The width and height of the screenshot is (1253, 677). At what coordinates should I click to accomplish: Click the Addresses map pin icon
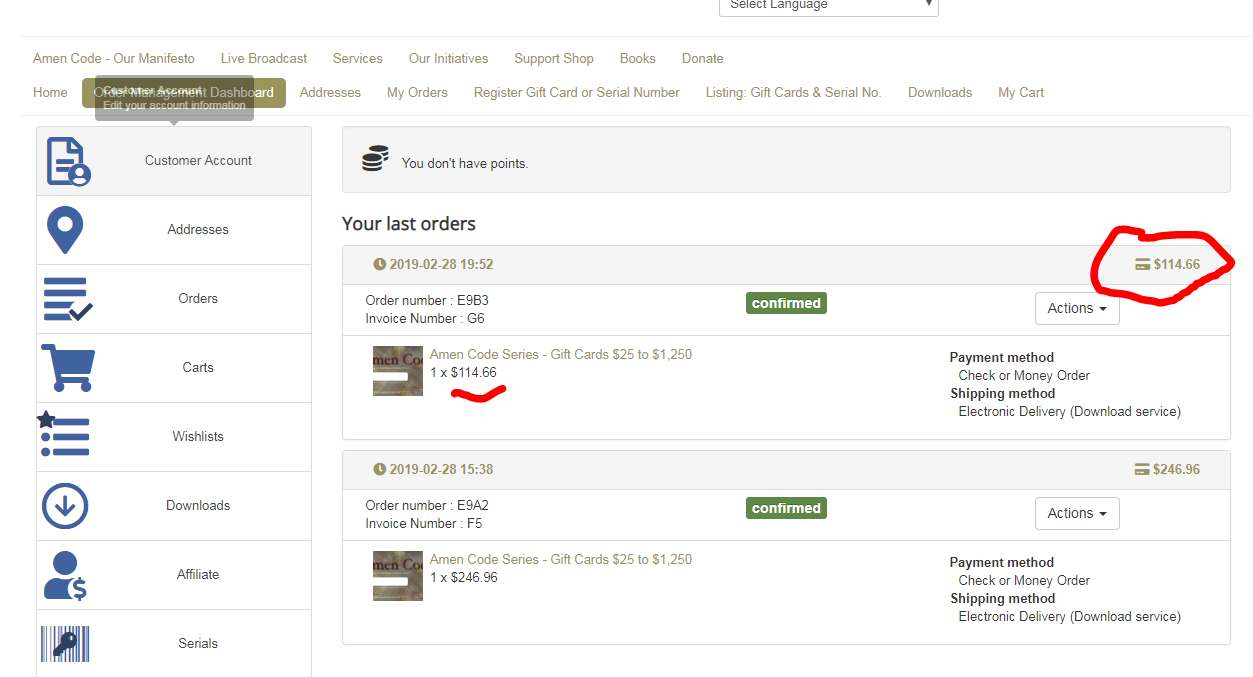point(65,229)
